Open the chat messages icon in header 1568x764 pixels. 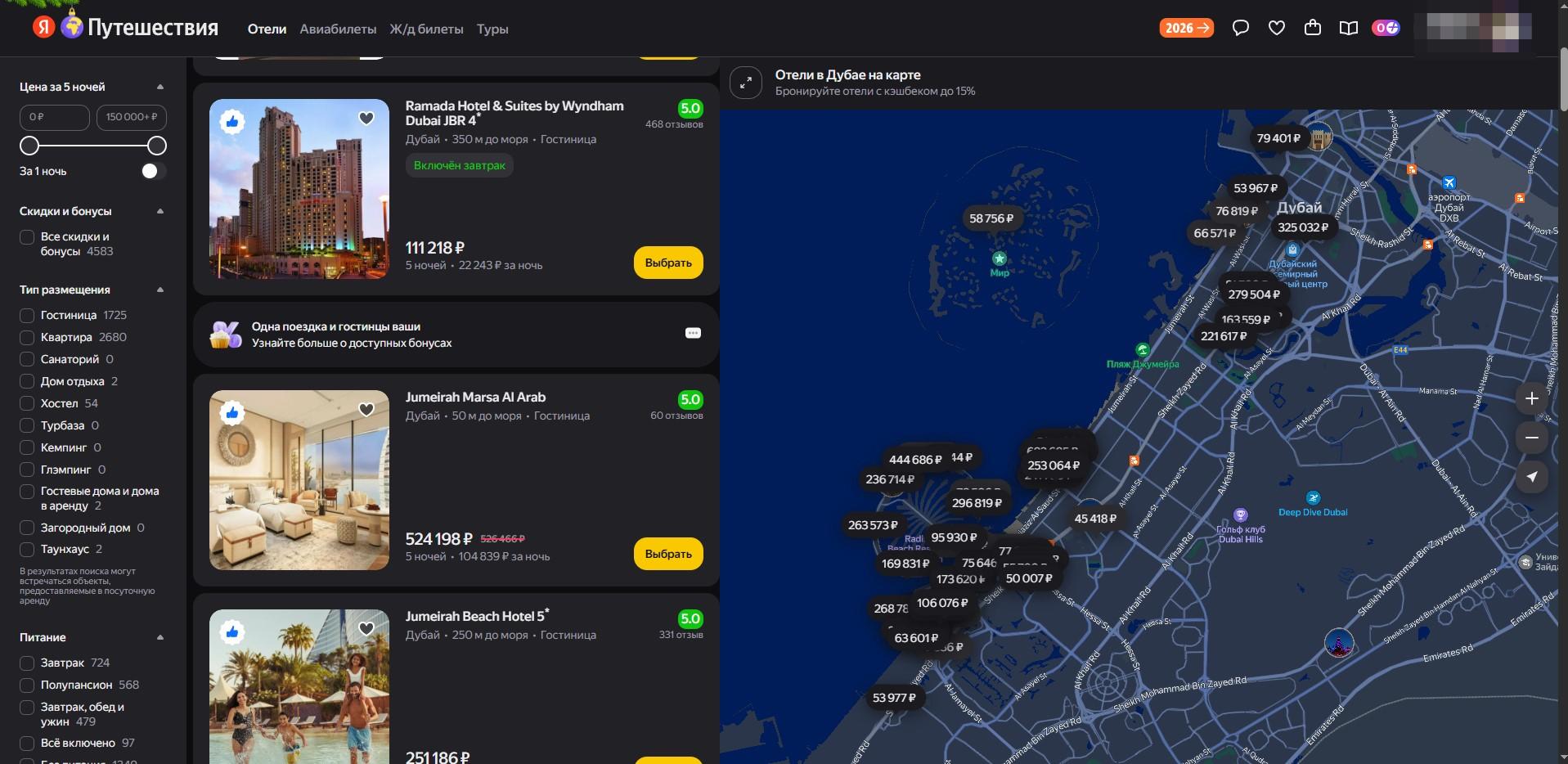(x=1240, y=29)
